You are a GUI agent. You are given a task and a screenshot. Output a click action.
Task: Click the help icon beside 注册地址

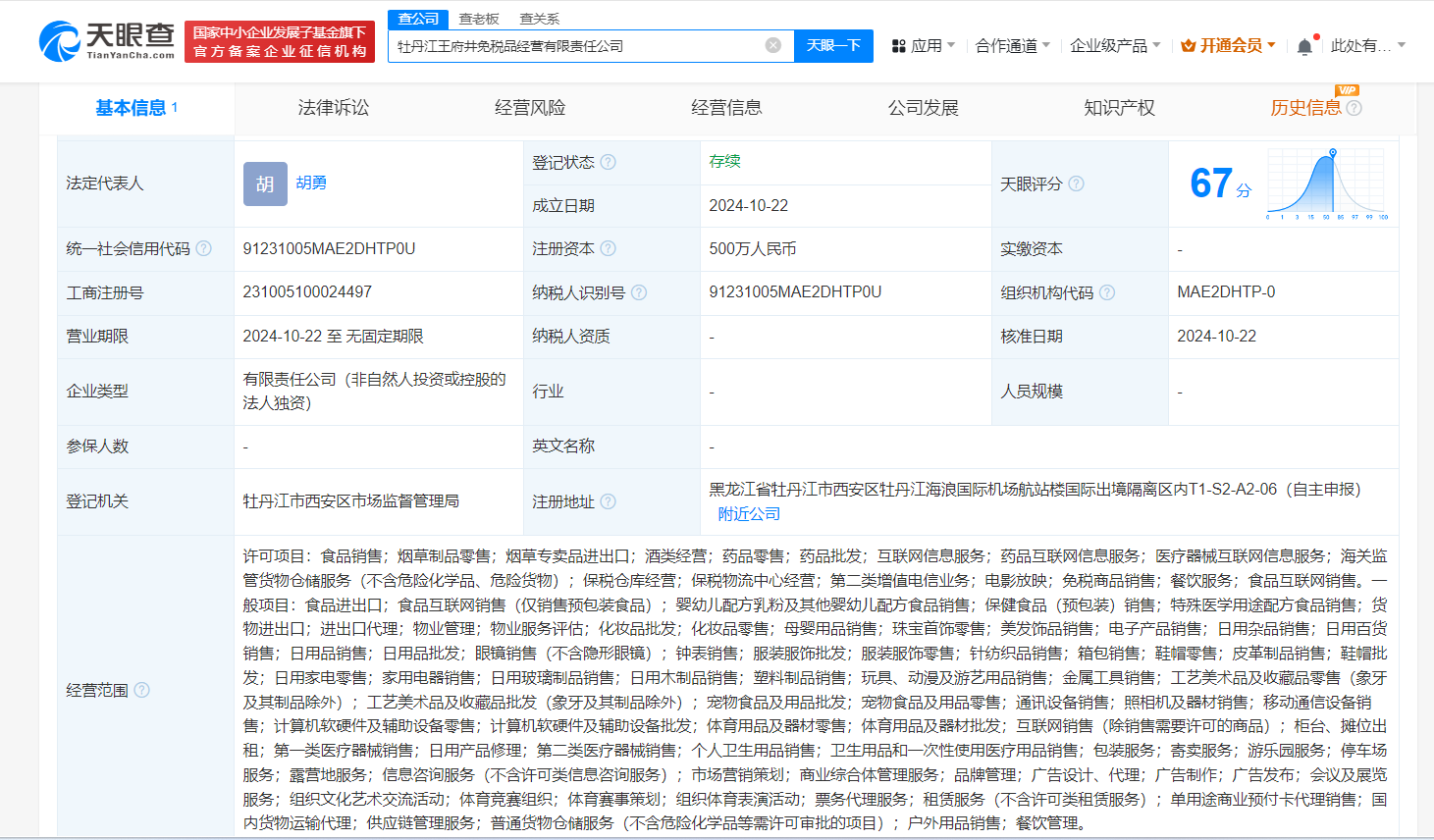pos(608,501)
